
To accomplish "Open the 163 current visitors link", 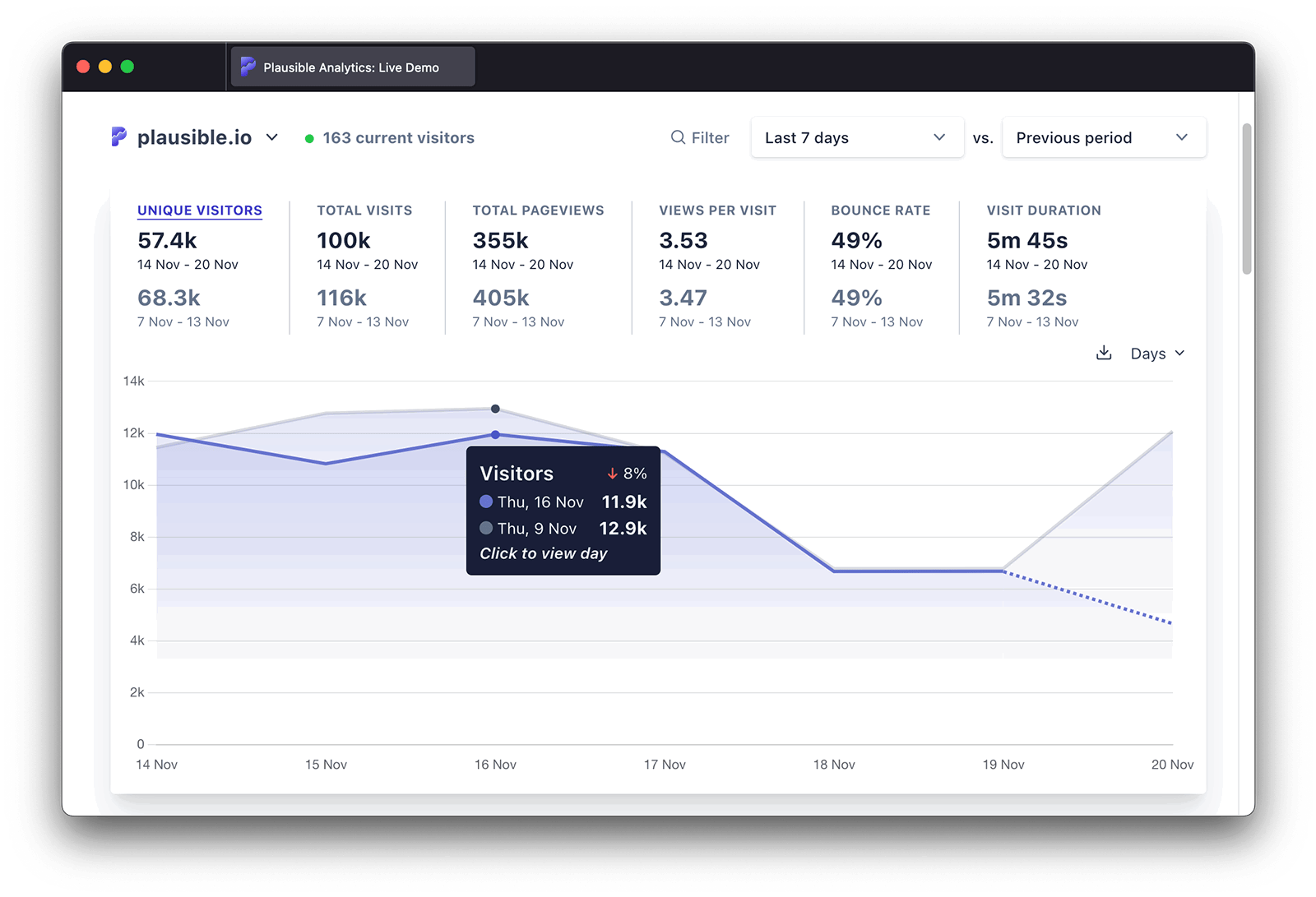I will [398, 138].
